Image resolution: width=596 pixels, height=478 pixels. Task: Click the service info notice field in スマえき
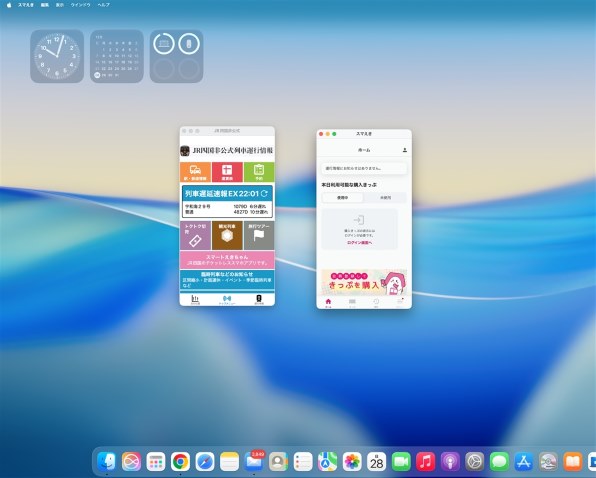coord(364,168)
